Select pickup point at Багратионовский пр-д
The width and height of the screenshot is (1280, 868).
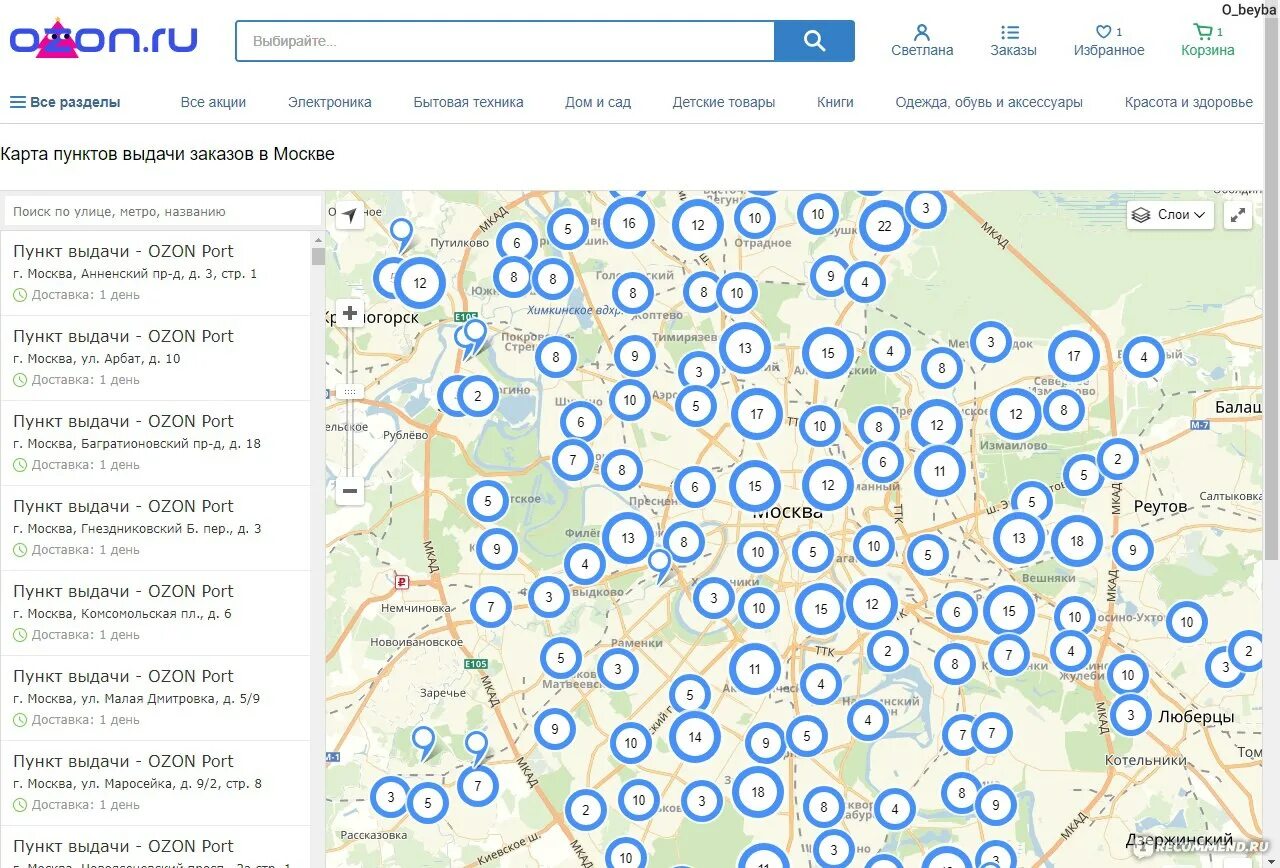click(156, 443)
